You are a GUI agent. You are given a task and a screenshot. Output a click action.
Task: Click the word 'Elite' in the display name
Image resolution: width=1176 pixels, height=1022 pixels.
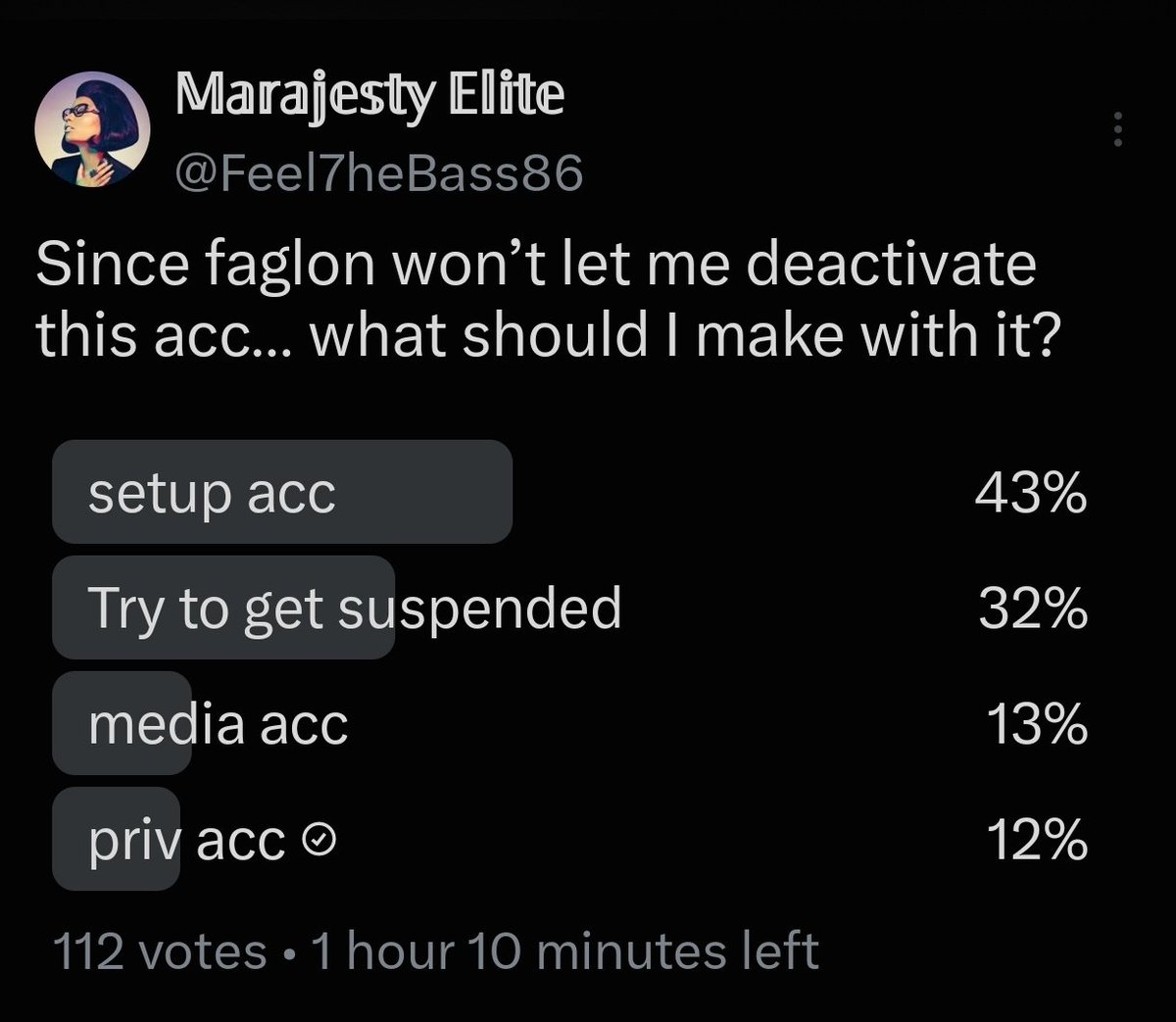[x=507, y=94]
